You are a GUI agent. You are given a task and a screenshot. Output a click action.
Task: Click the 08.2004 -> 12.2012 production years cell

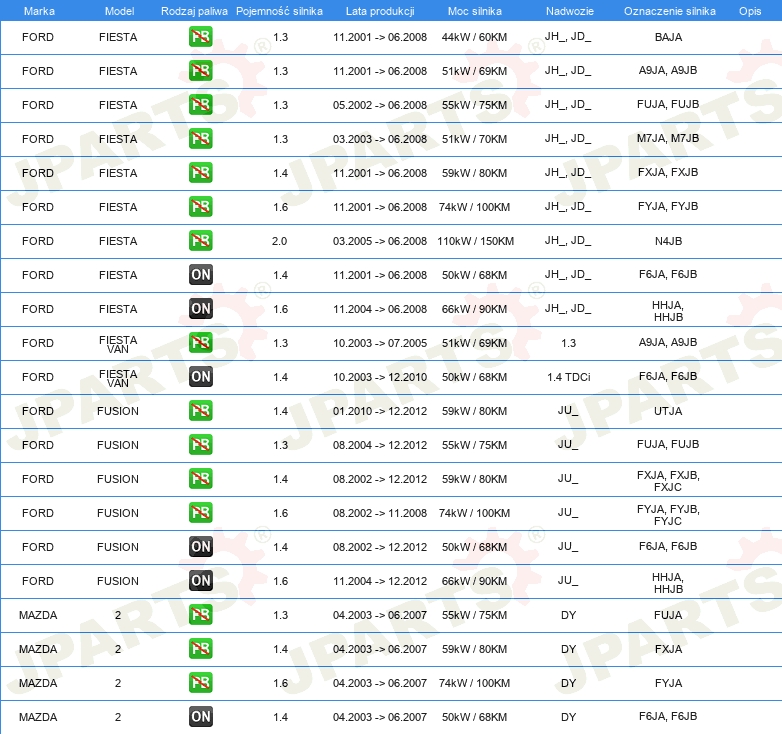pos(380,445)
